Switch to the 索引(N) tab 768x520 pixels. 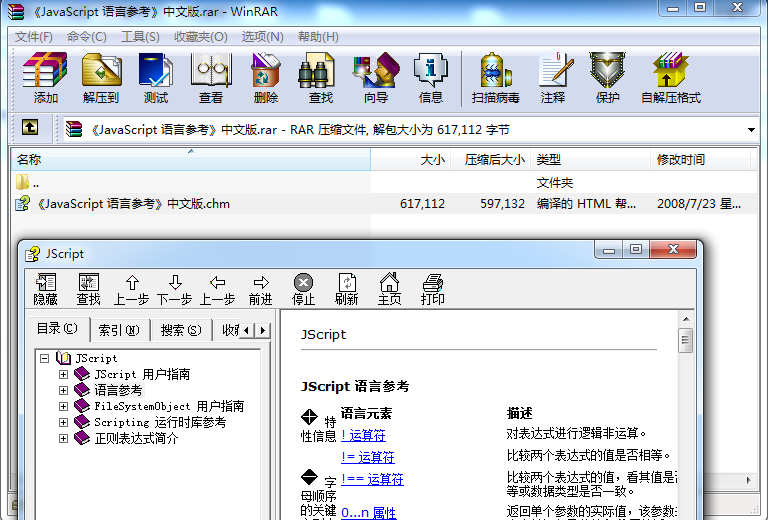pyautogui.click(x=119, y=331)
